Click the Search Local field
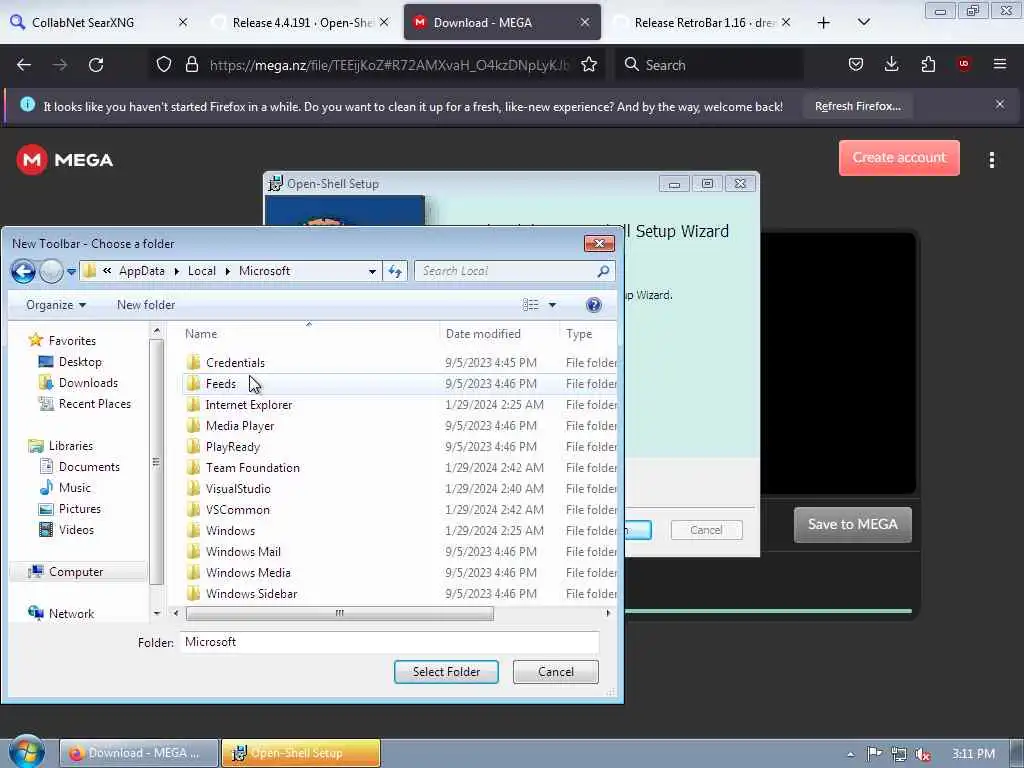This screenshot has height=768, width=1024. 515,271
